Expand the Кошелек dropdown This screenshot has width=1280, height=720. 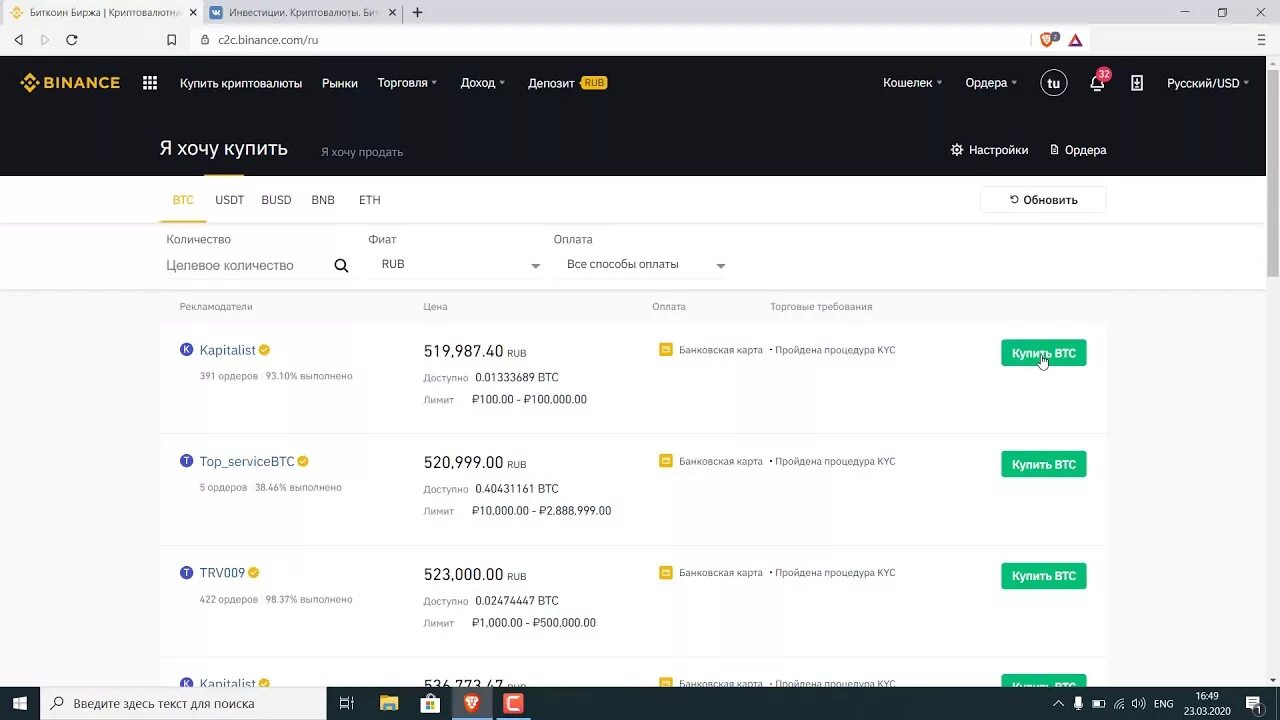[x=913, y=83]
